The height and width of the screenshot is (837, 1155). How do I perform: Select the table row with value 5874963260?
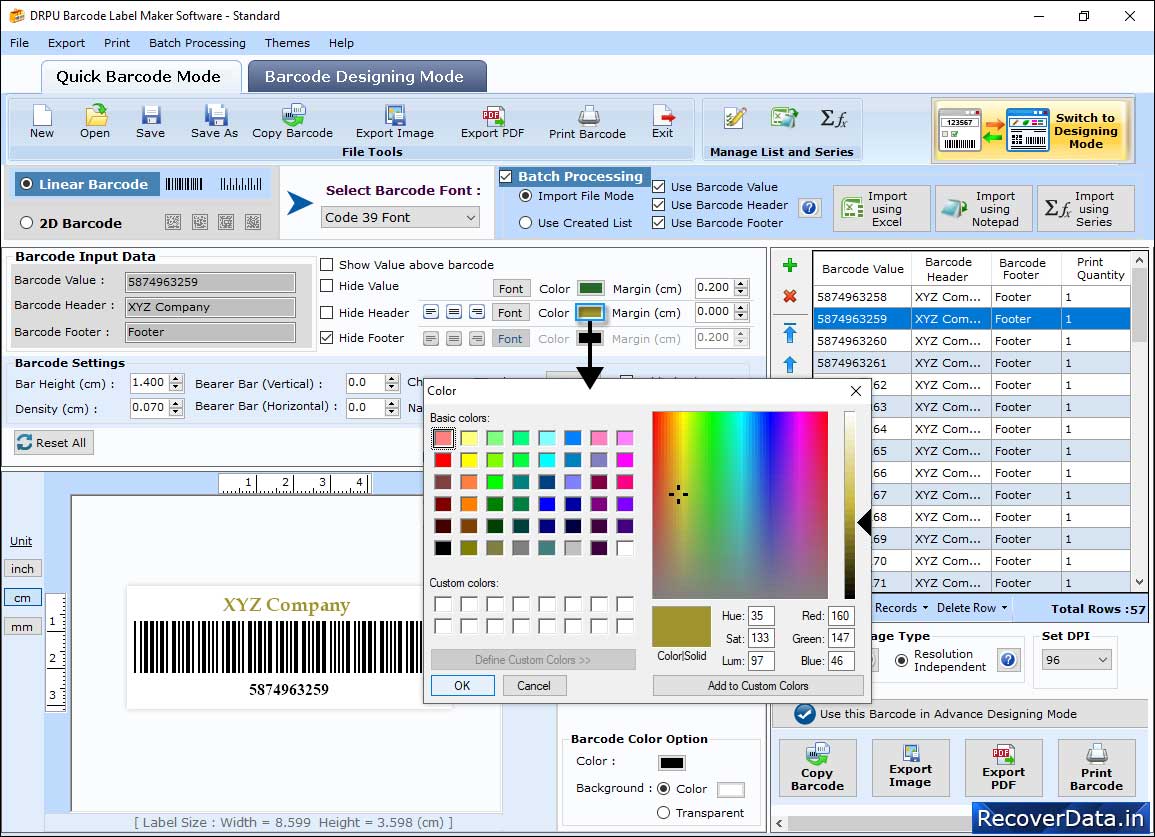point(972,340)
